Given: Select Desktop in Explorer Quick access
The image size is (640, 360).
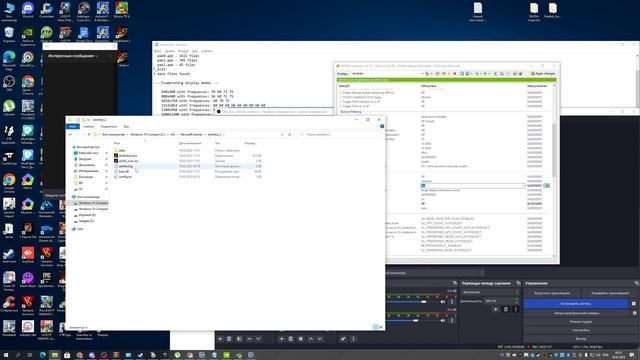Looking at the screenshot, I should coord(88,153).
